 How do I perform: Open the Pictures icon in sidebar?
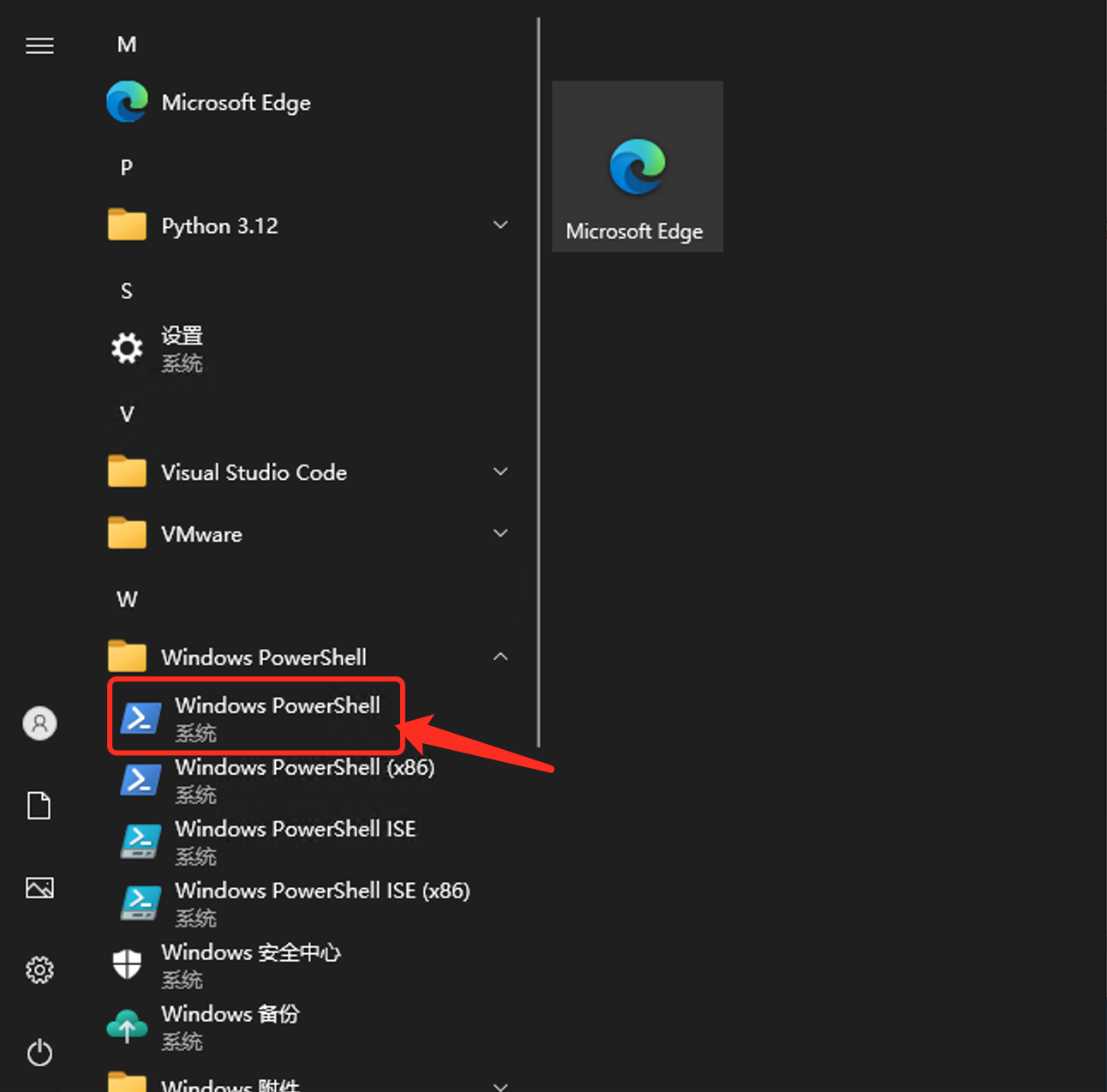pos(39,887)
